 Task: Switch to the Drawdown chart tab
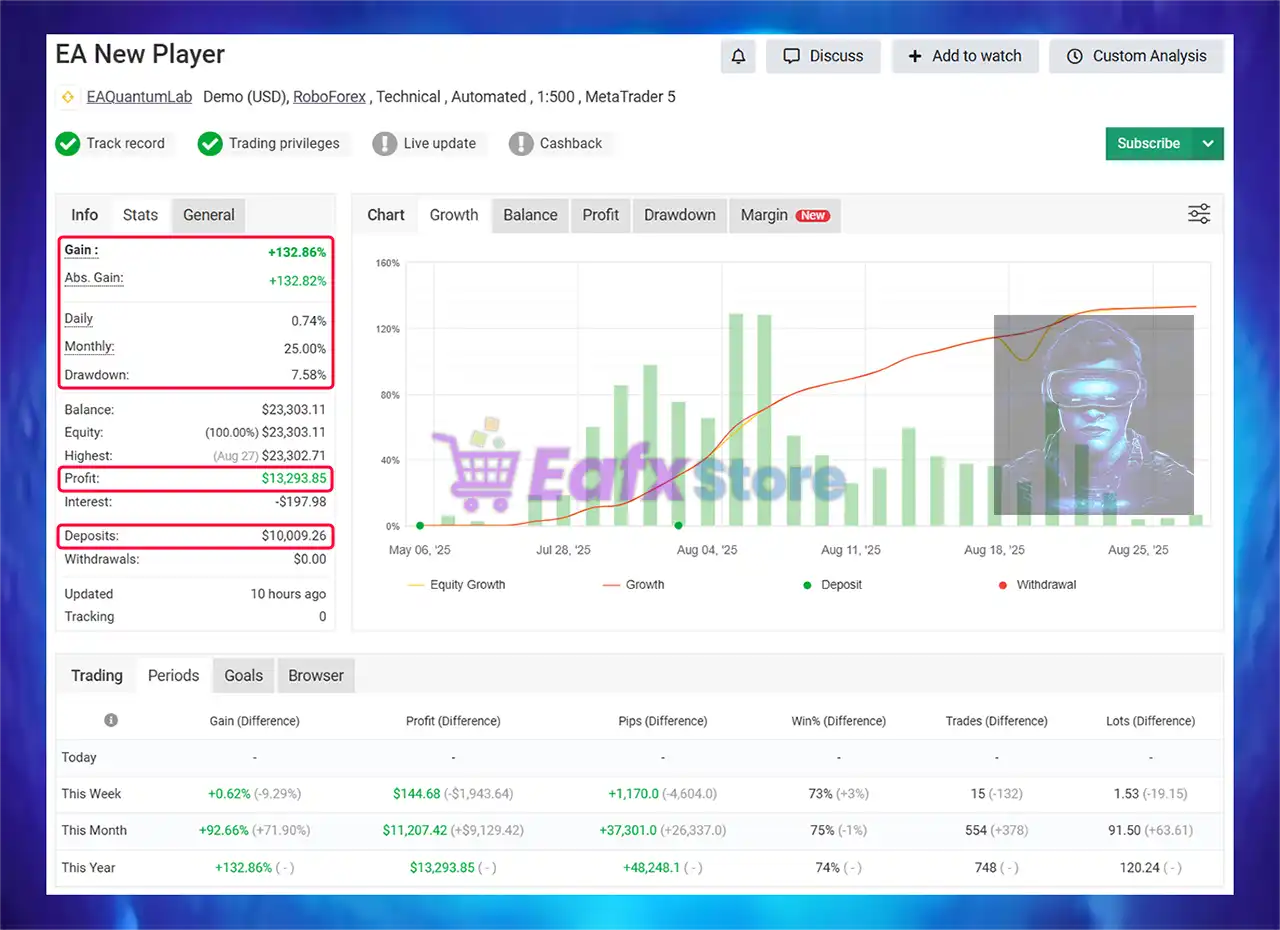[680, 215]
